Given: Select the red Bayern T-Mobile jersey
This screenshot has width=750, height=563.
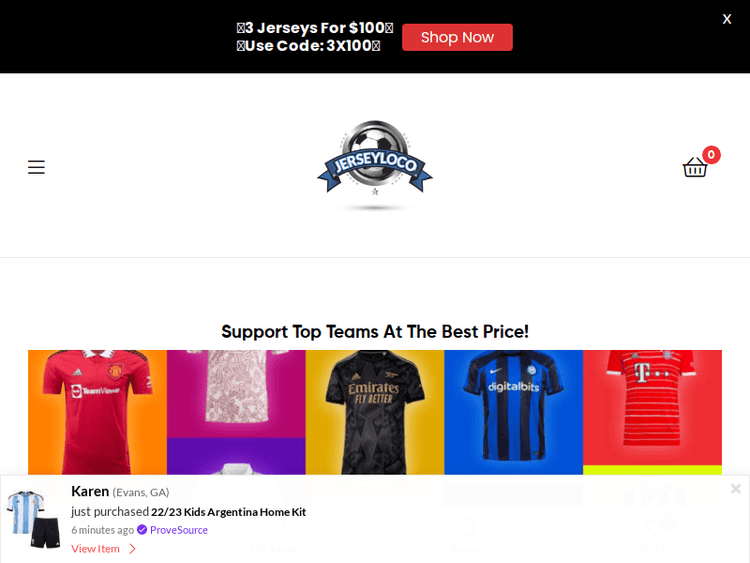Looking at the screenshot, I should (652, 408).
